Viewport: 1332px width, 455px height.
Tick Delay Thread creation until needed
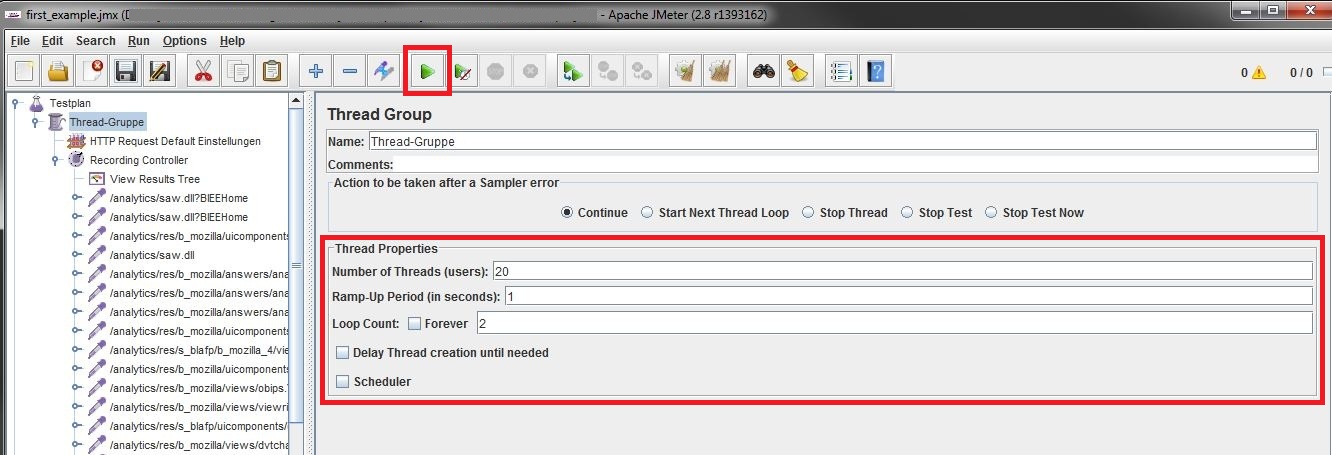(x=343, y=352)
